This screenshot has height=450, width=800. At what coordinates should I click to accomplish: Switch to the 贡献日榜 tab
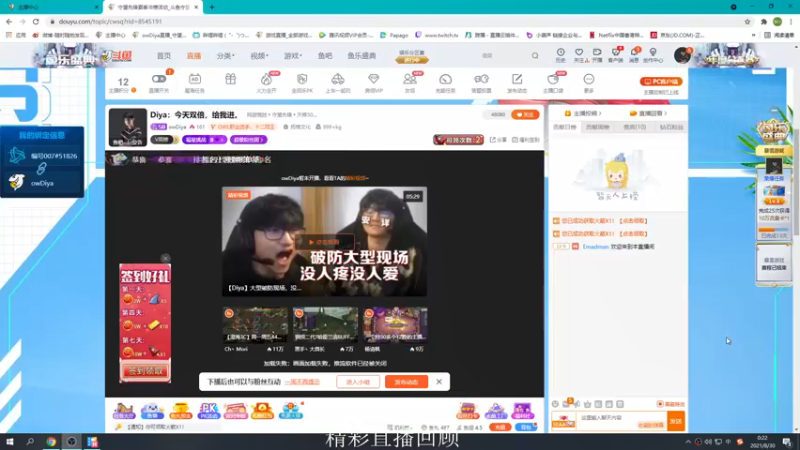(564, 127)
